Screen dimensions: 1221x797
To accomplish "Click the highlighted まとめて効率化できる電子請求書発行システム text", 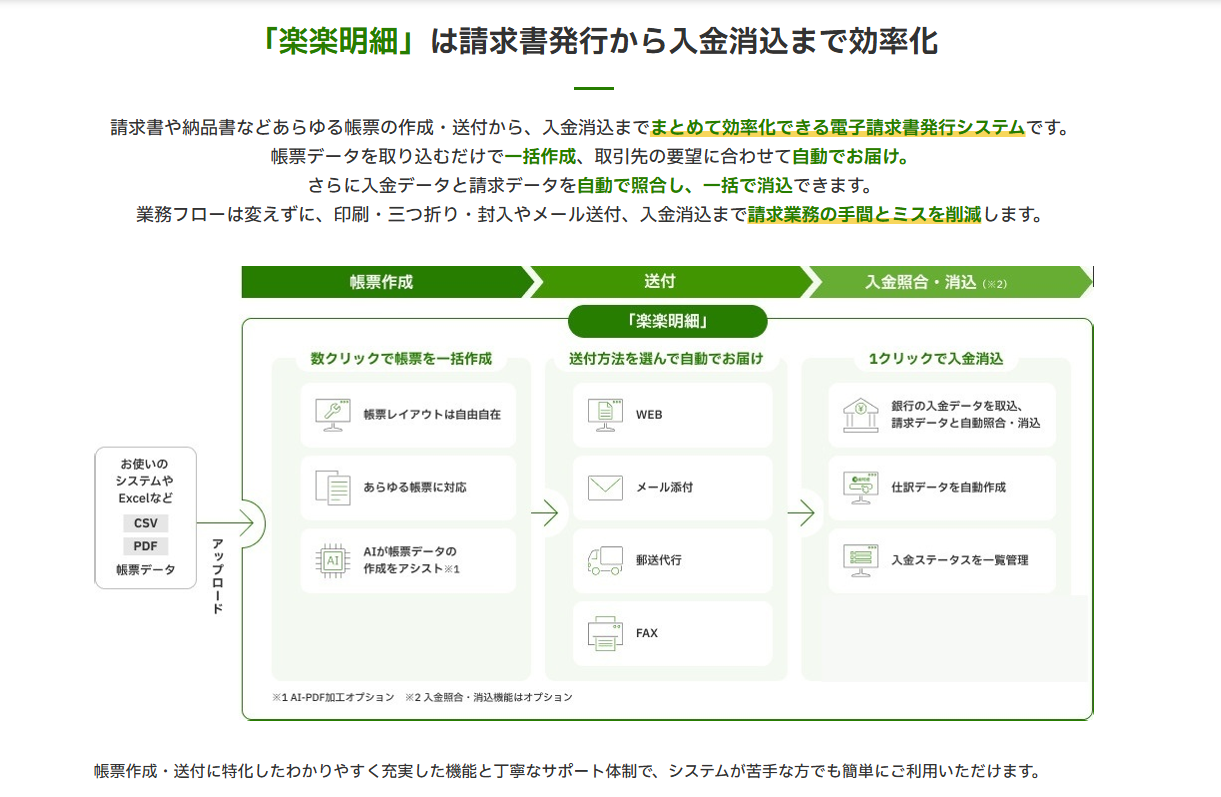I will (838, 128).
